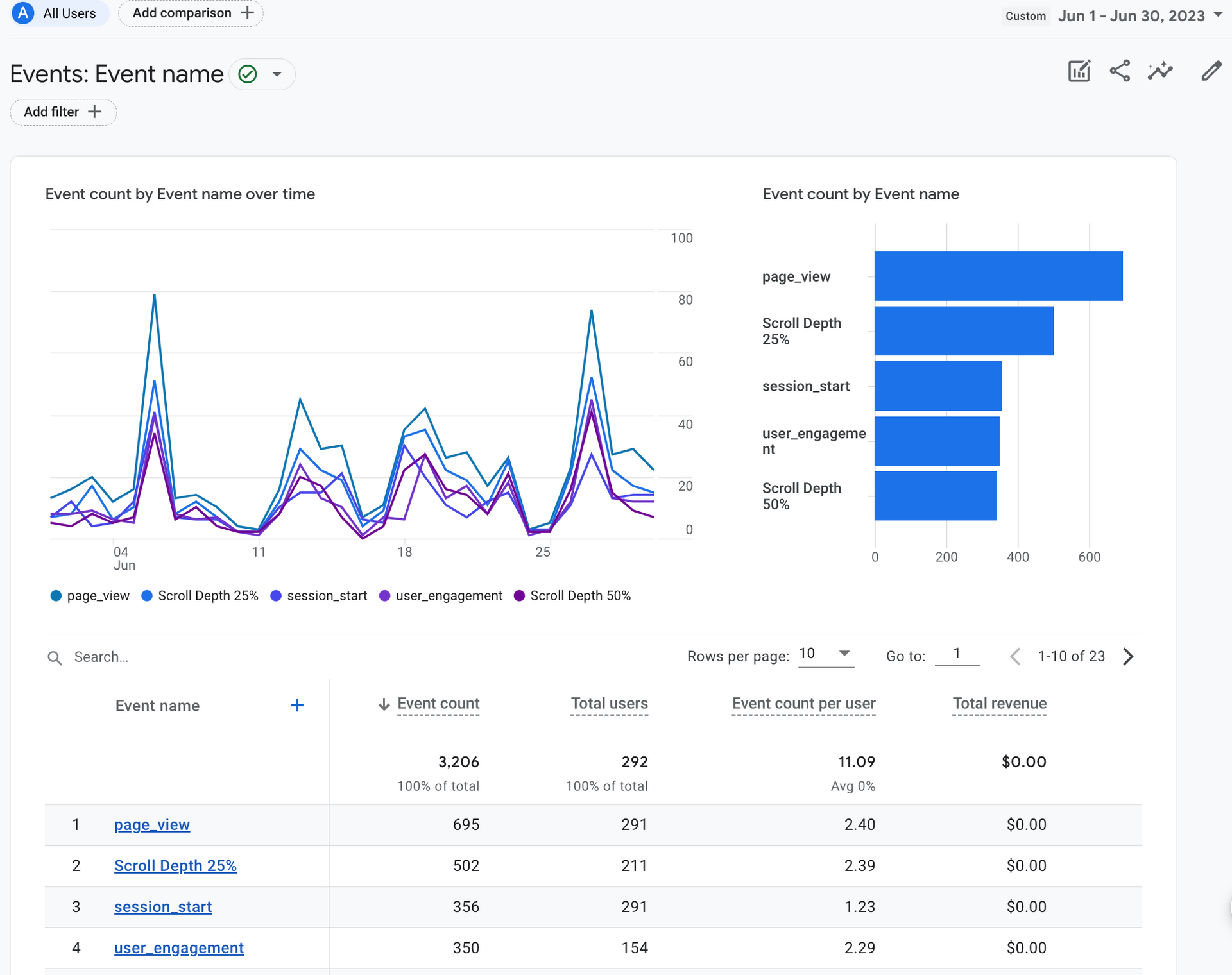Click the customize report chart icon

tap(1079, 71)
